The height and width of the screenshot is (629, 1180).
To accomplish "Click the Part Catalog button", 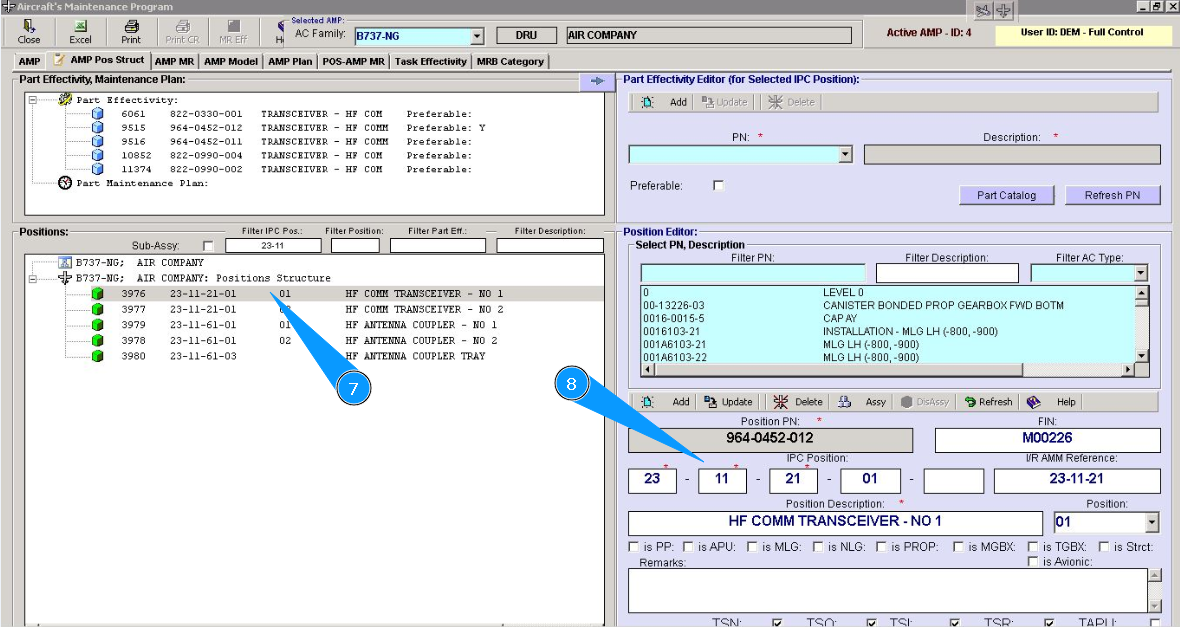I will pos(1006,195).
